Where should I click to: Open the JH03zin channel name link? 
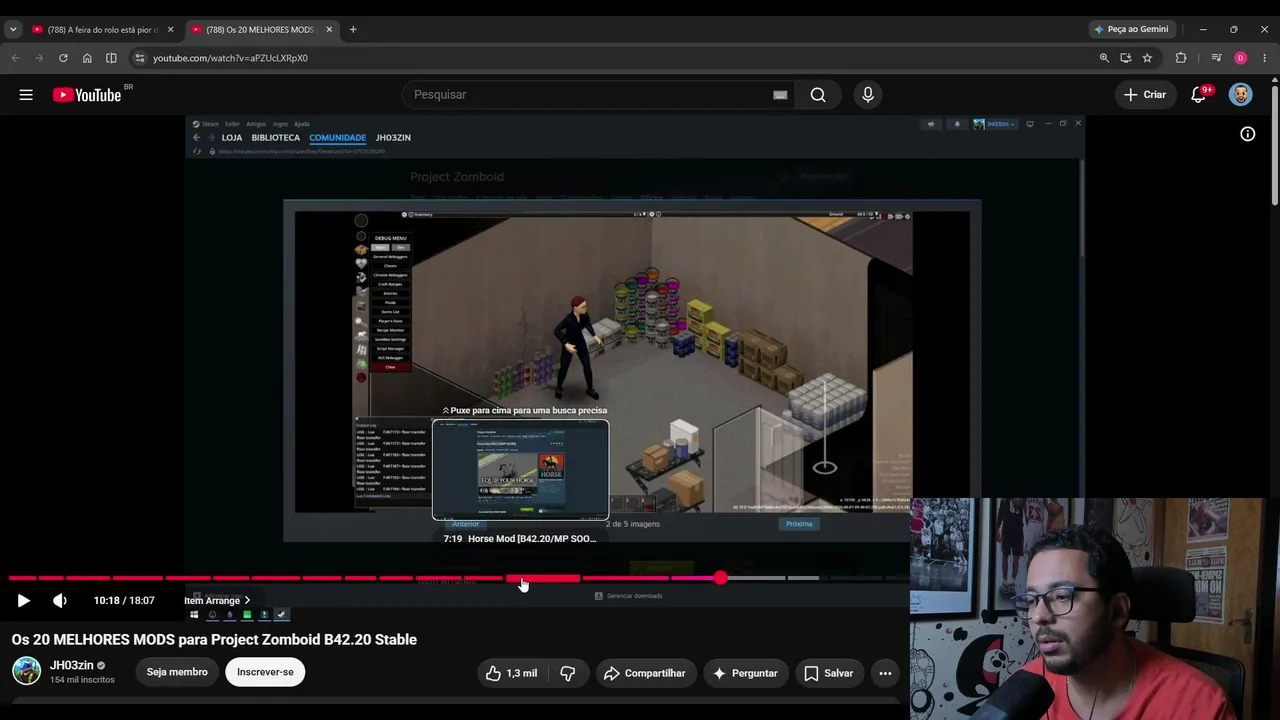click(x=72, y=665)
